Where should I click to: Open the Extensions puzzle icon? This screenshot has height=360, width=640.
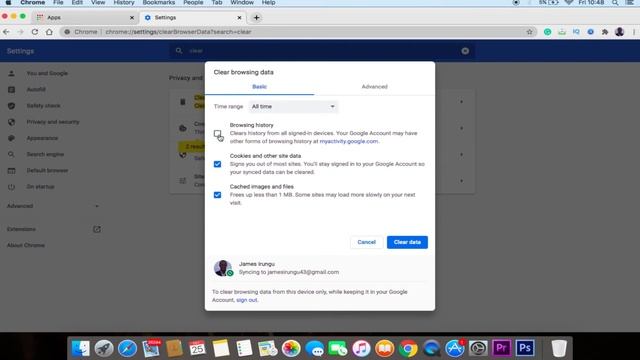tap(605, 32)
